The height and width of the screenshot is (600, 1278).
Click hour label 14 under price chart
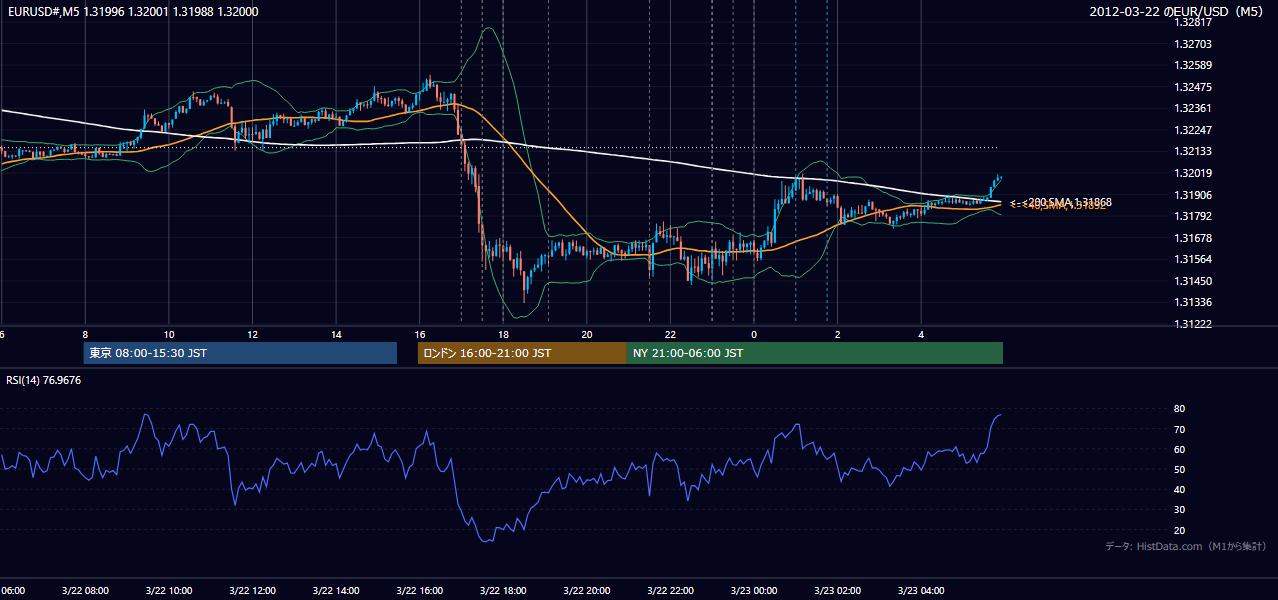(x=336, y=334)
